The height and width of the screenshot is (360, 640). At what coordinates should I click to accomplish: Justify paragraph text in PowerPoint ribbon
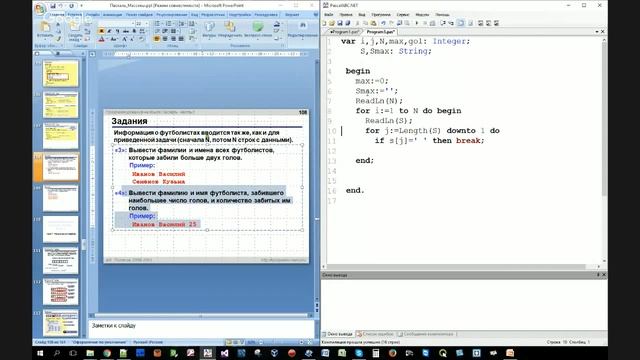pyautogui.click(x=181, y=39)
